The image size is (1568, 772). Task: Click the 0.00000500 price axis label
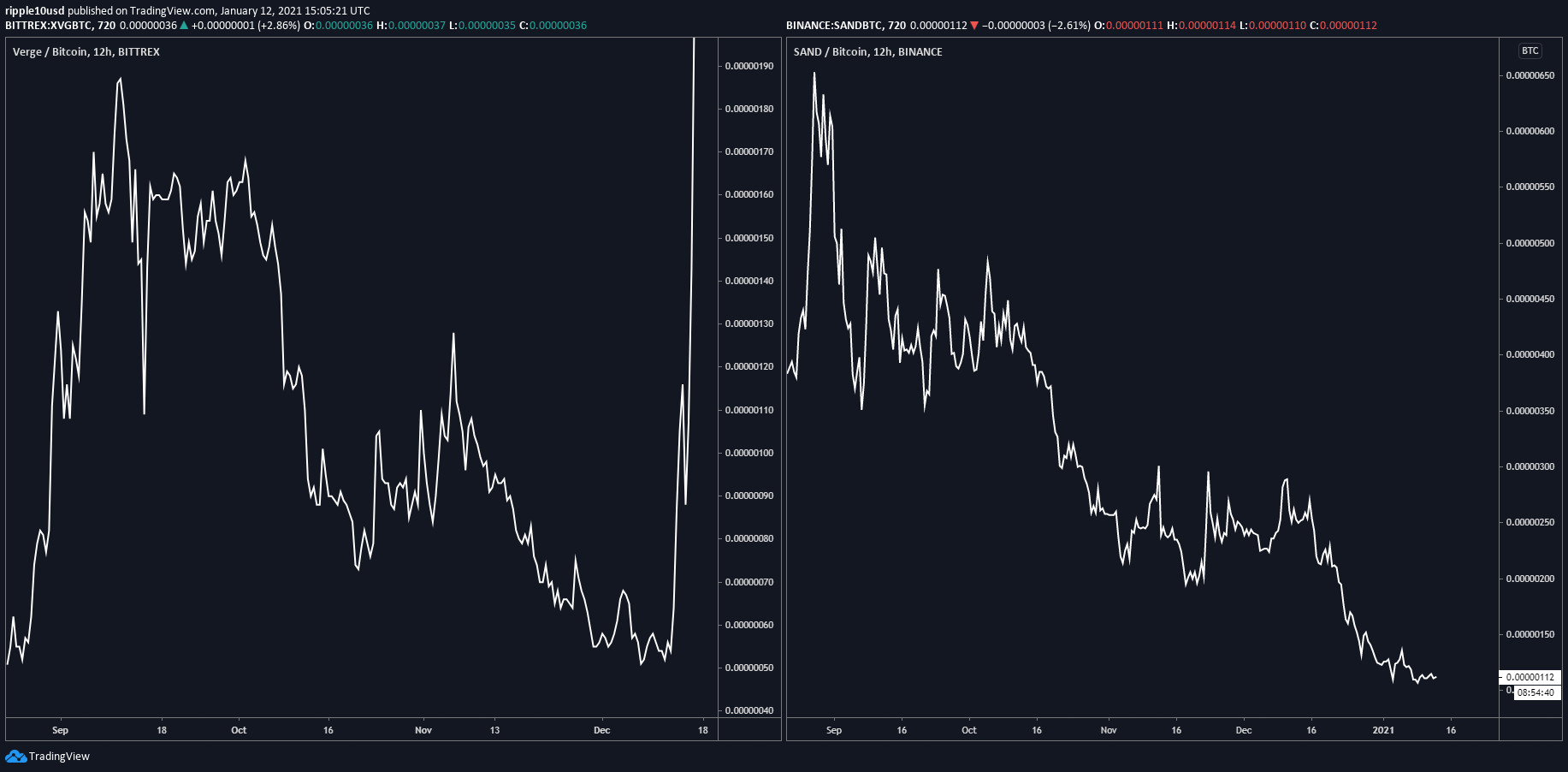(x=1530, y=243)
